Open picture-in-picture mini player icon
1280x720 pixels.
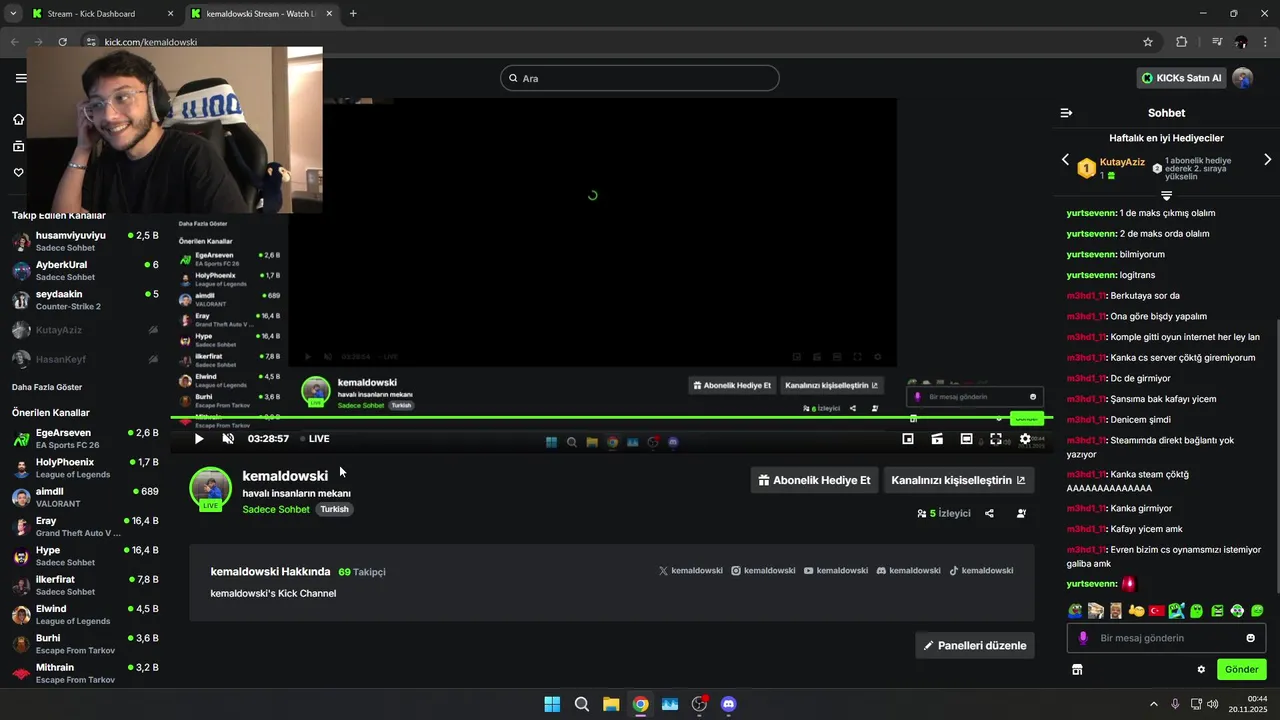pos(908,439)
